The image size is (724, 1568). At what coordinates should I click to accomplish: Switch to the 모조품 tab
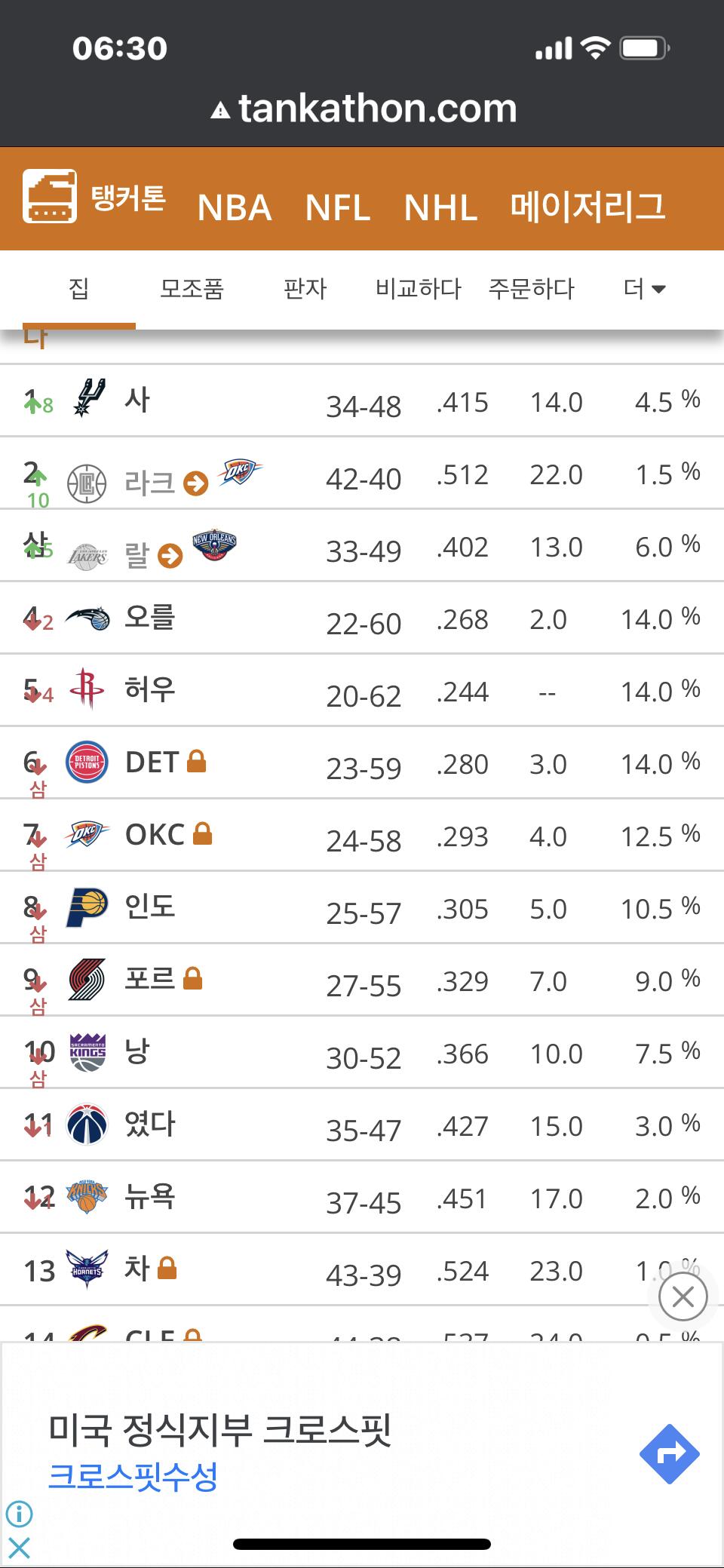[x=192, y=289]
